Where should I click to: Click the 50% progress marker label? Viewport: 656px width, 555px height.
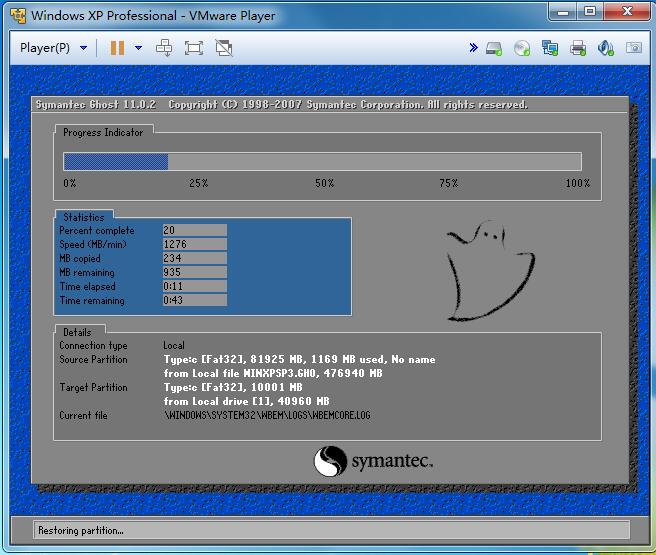324,183
